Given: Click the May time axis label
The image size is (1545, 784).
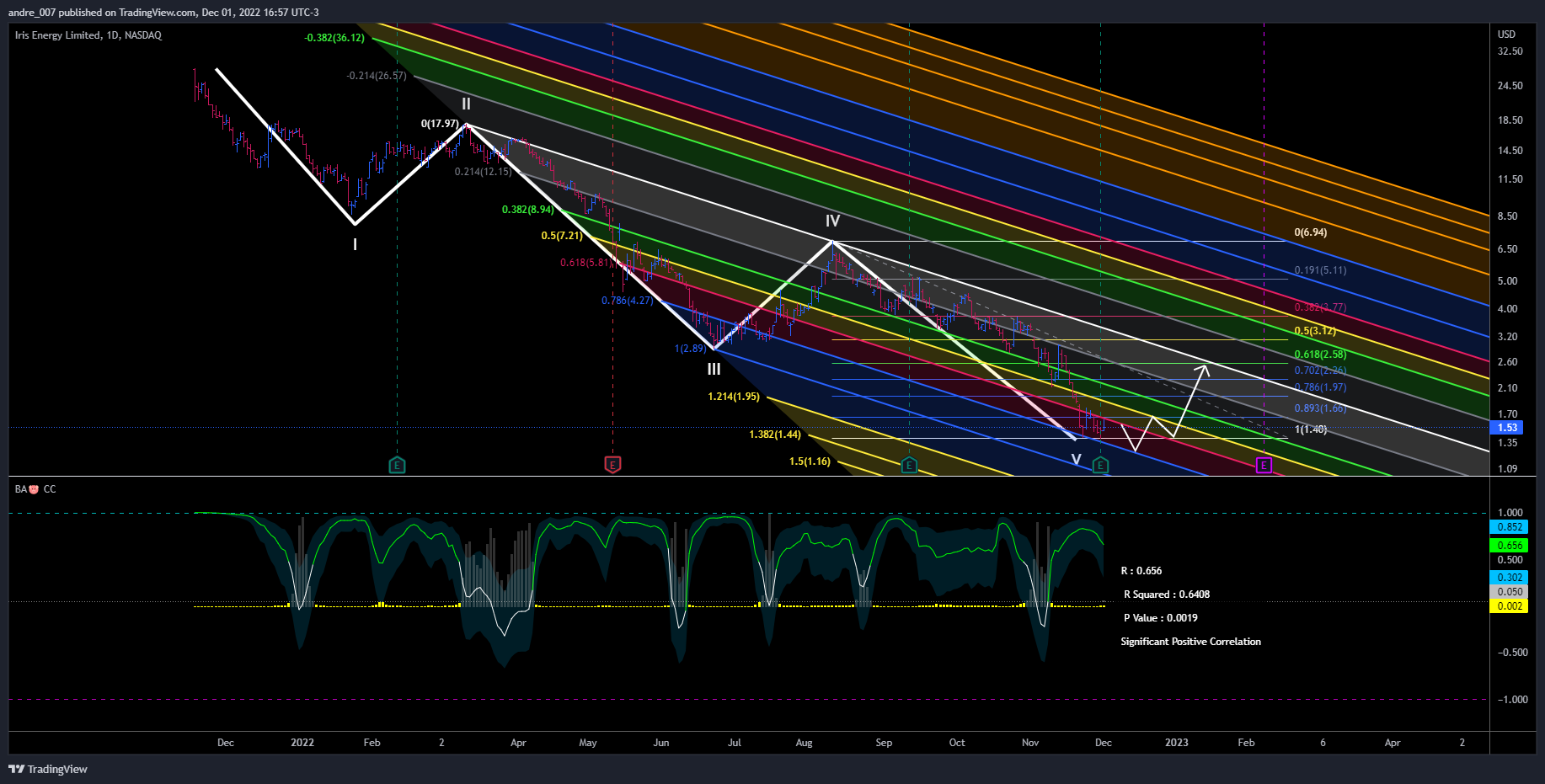Looking at the screenshot, I should click(x=588, y=743).
